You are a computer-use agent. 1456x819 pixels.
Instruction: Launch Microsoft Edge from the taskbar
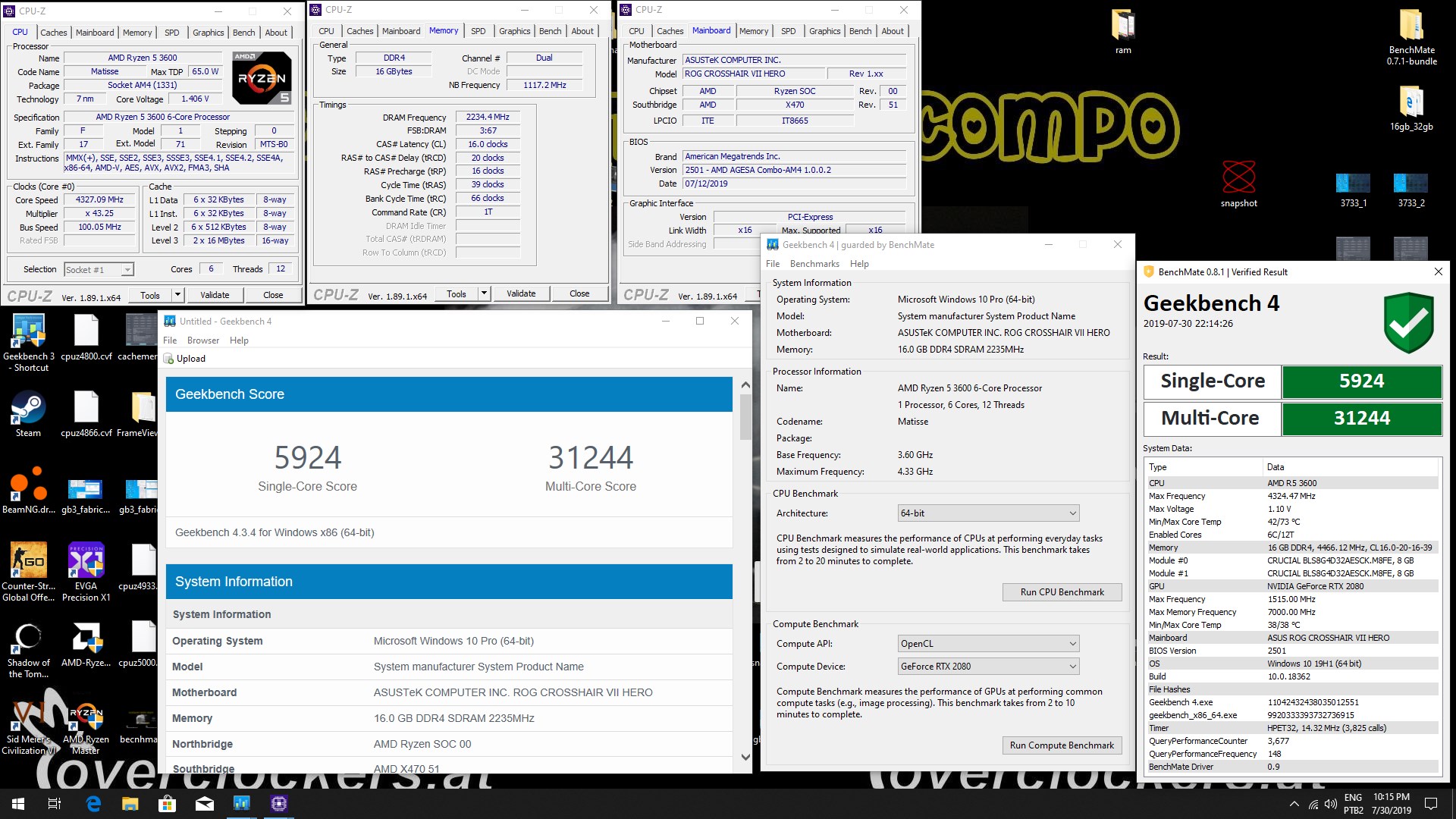click(x=93, y=804)
